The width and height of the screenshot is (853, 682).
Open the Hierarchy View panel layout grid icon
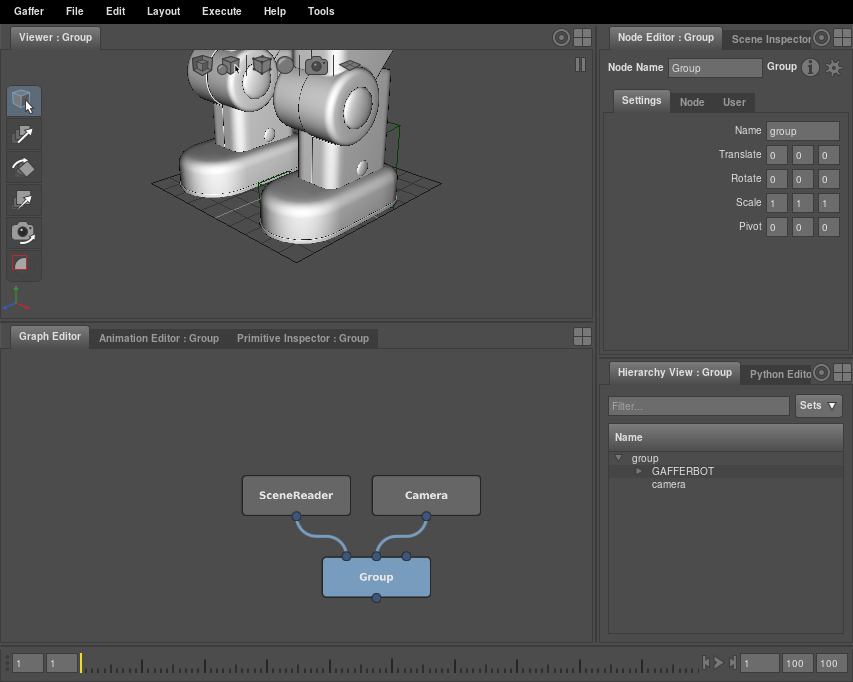pos(842,373)
